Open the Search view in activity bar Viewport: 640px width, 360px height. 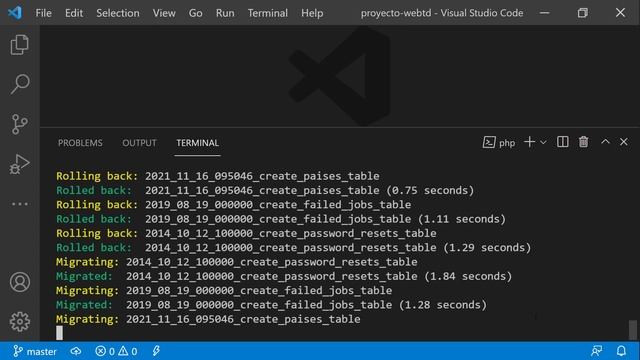[x=19, y=84]
